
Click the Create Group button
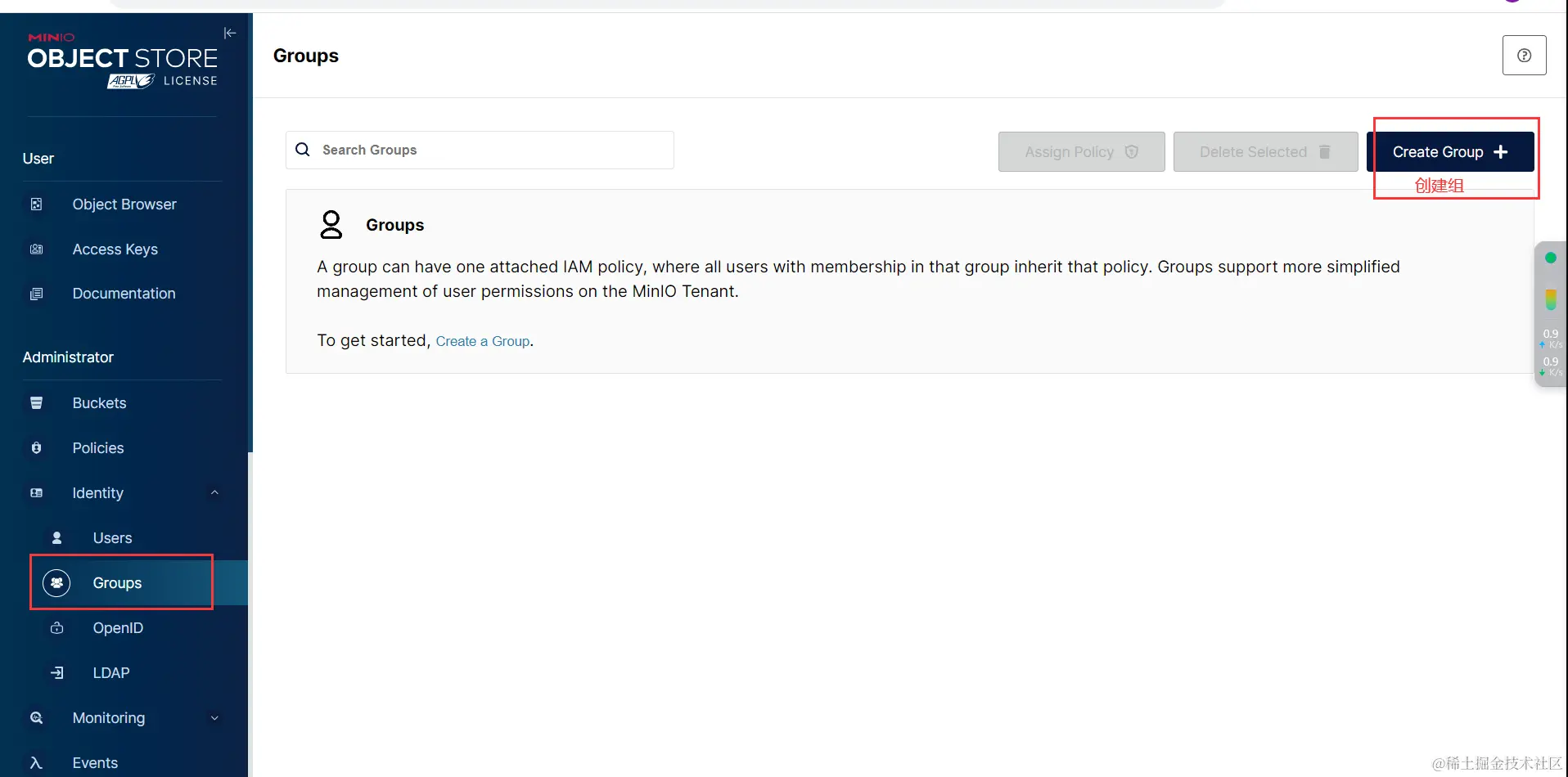[1450, 152]
